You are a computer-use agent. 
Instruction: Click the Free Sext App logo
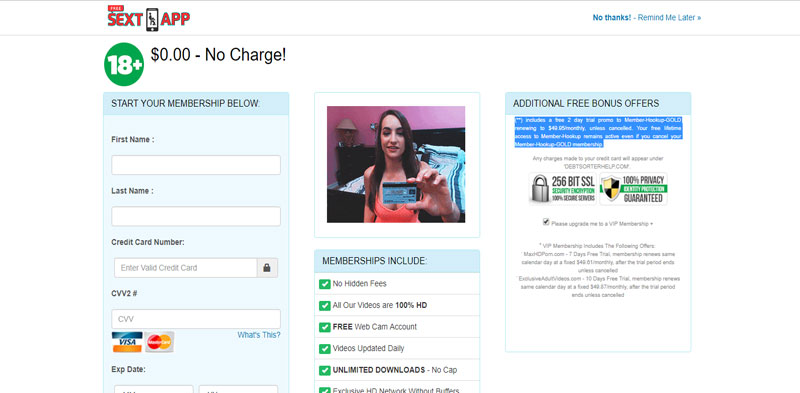[x=148, y=18]
